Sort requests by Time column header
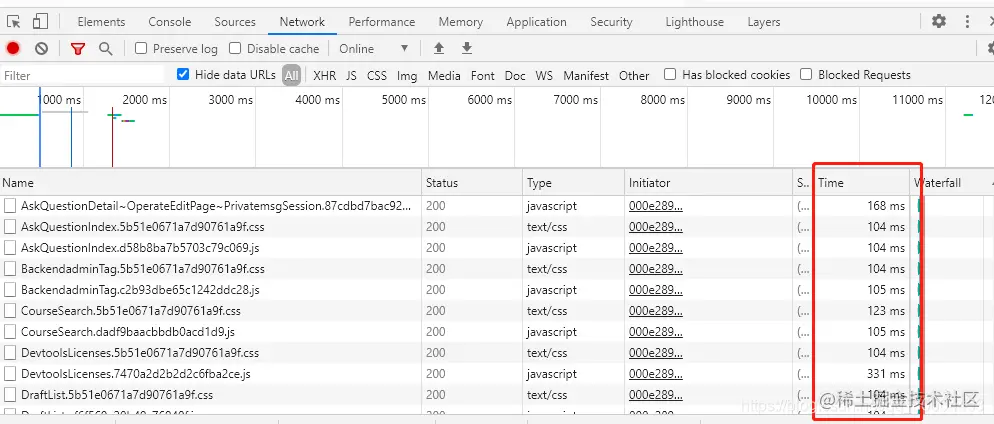Viewport: 994px width, 424px height. [x=832, y=183]
